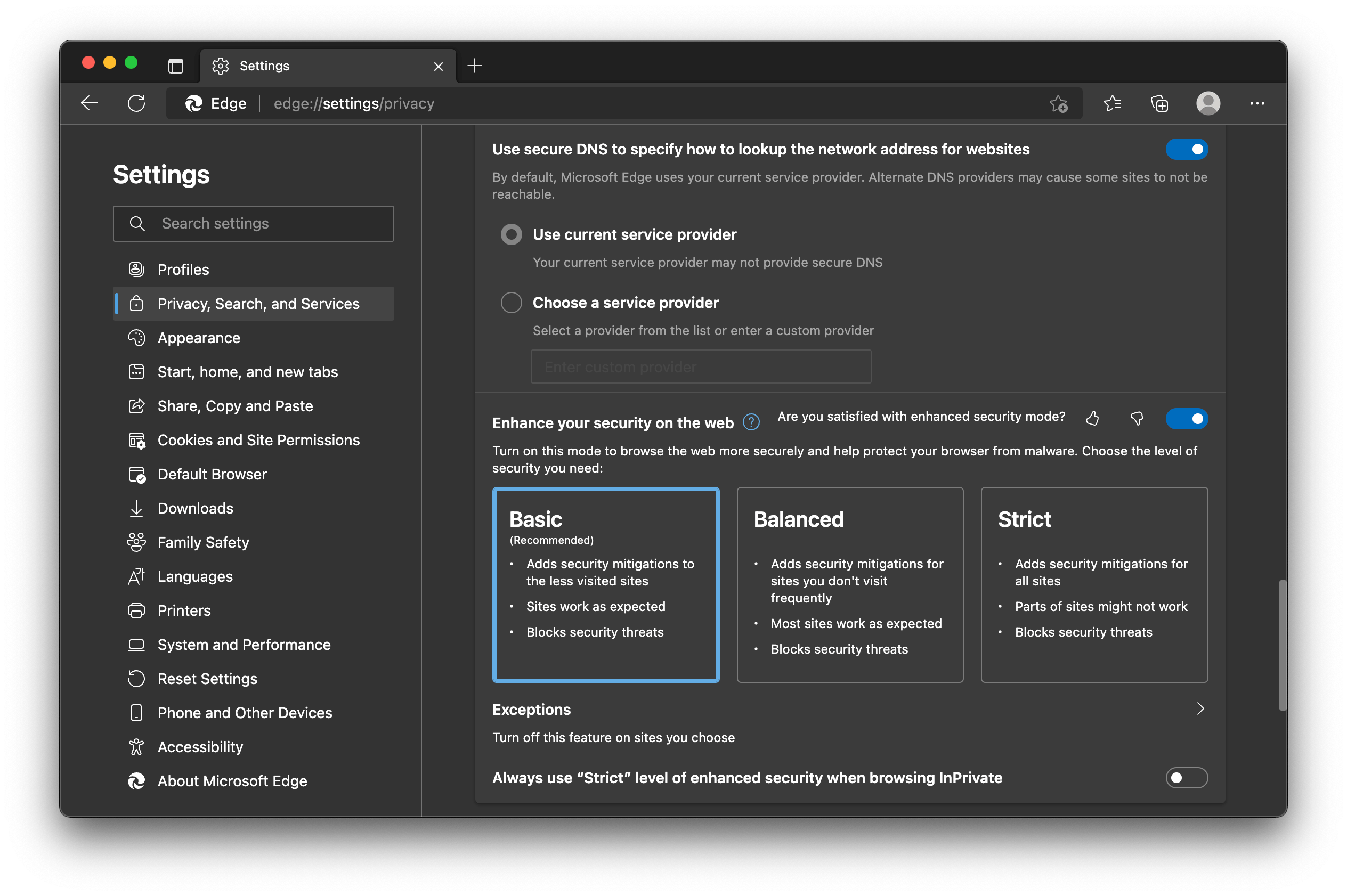
Task: Click the Privacy, Search, and Services icon
Action: 135,303
